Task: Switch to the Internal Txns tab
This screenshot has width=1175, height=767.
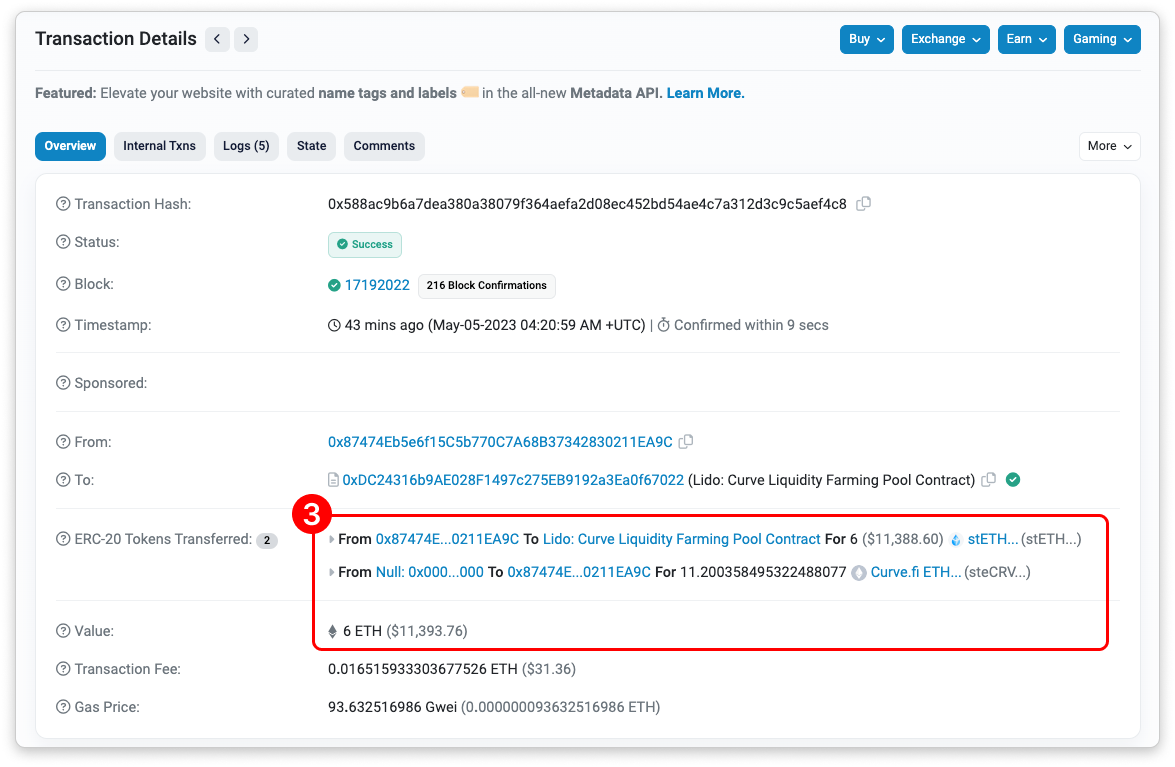Action: point(159,146)
